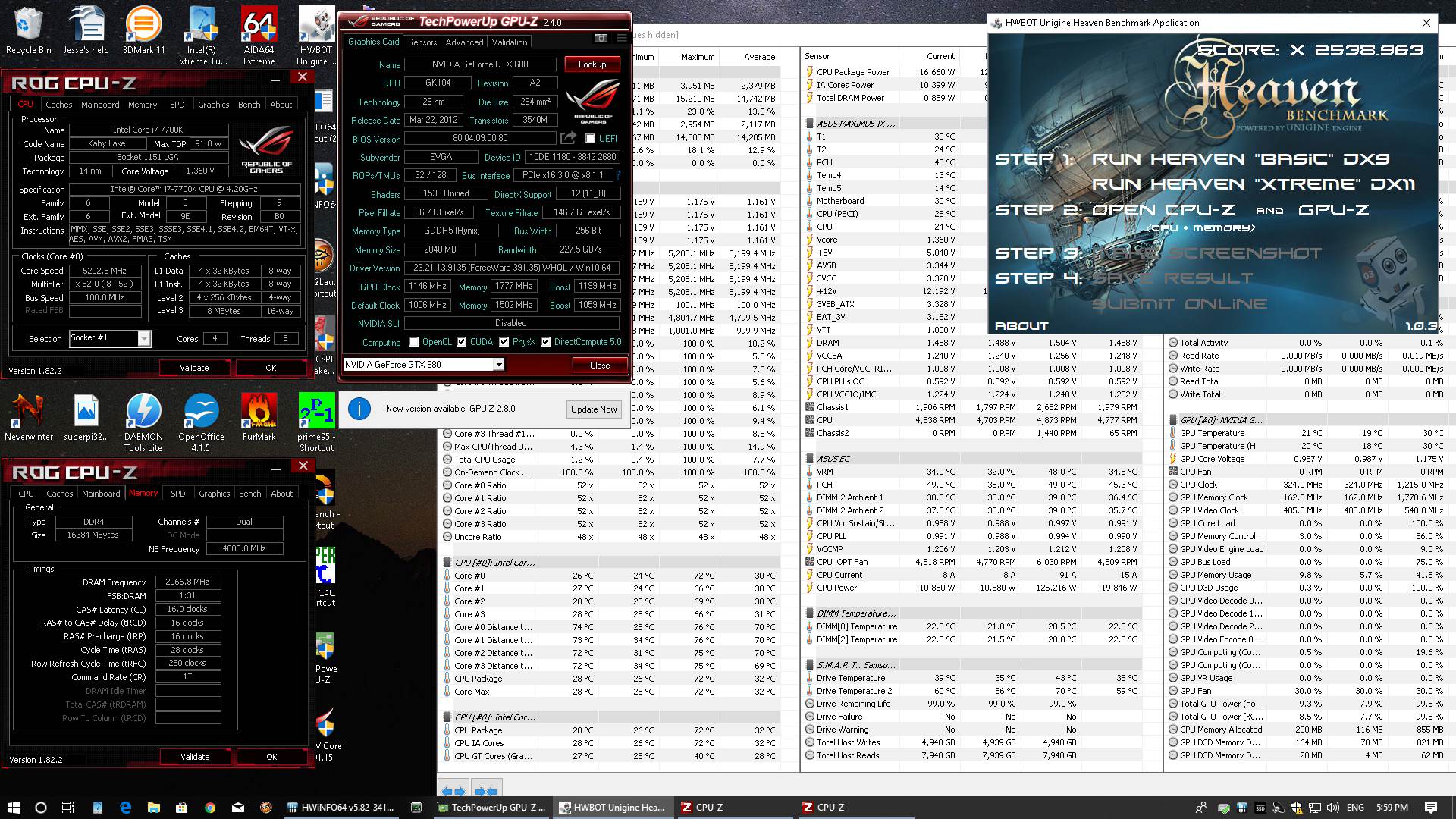The height and width of the screenshot is (819, 1456).
Task: Toggle the OpenCL computing checkbox
Action: [x=413, y=342]
